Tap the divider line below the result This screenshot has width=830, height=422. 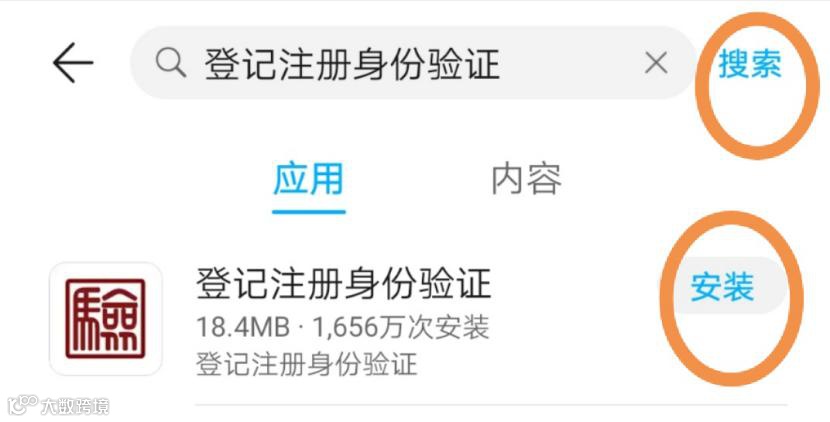click(x=491, y=406)
